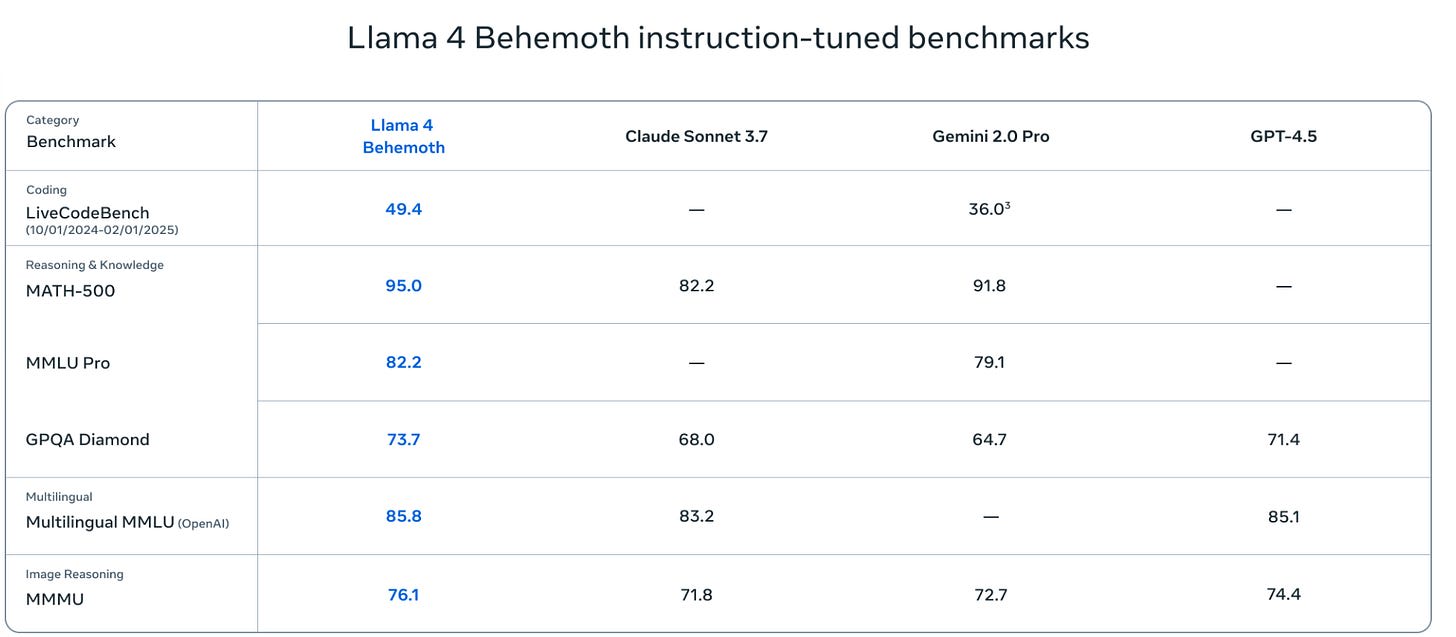Select the blue 76.1 MMMU score
The image size is (1456, 637).
403,595
